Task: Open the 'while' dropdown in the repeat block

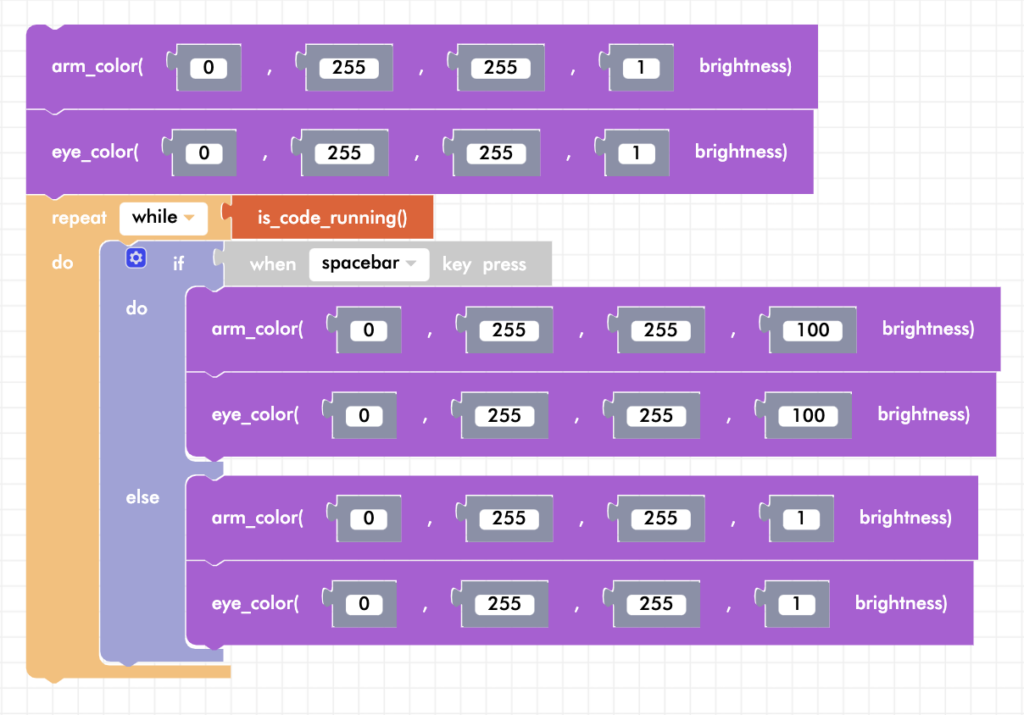Action: tap(162, 217)
